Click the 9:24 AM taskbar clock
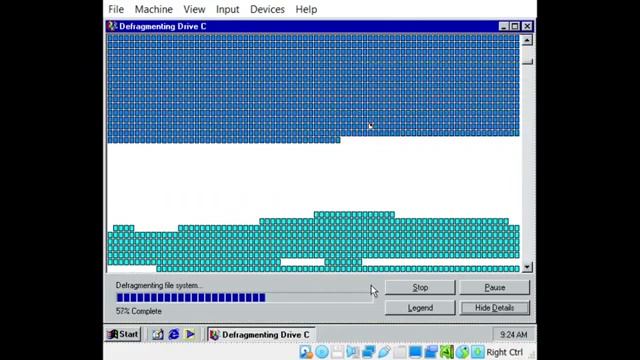This screenshot has width=640, height=360. tap(513, 335)
